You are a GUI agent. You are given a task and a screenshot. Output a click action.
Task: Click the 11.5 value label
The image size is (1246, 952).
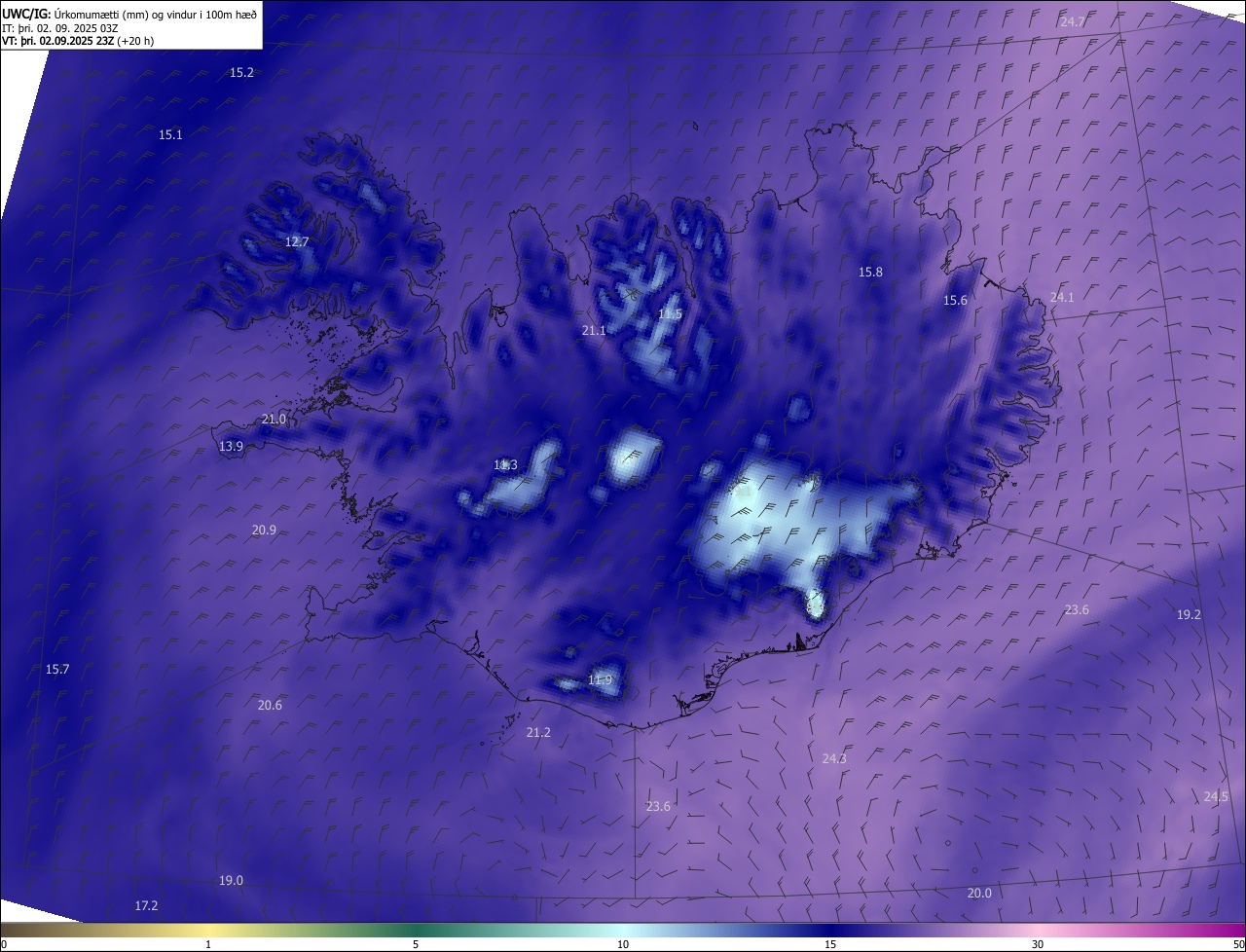point(670,314)
